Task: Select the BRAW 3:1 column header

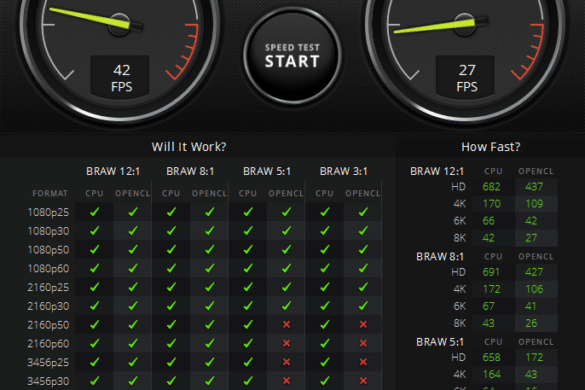Action: tap(344, 171)
